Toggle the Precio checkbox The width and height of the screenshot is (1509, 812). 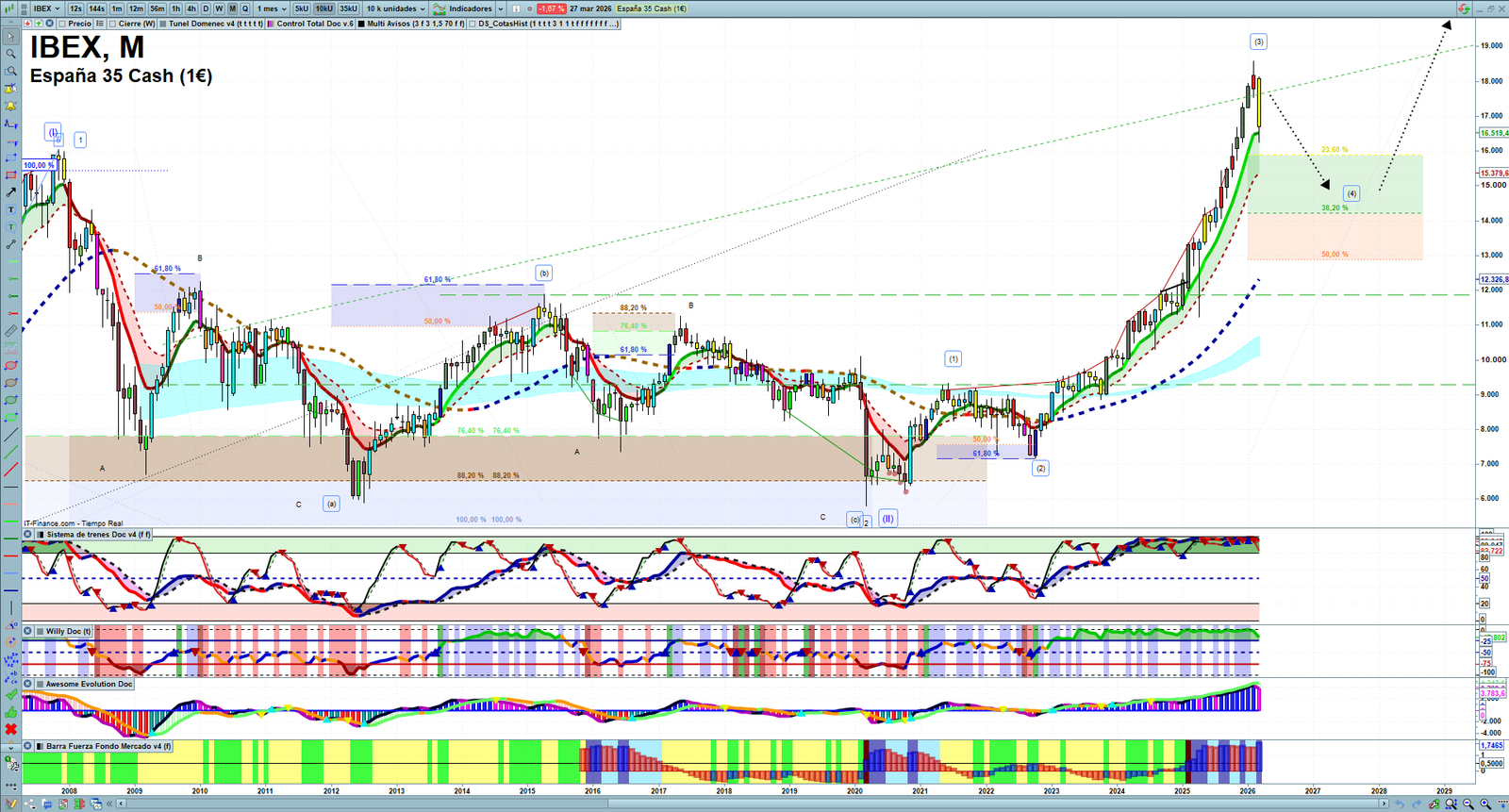tap(62, 24)
